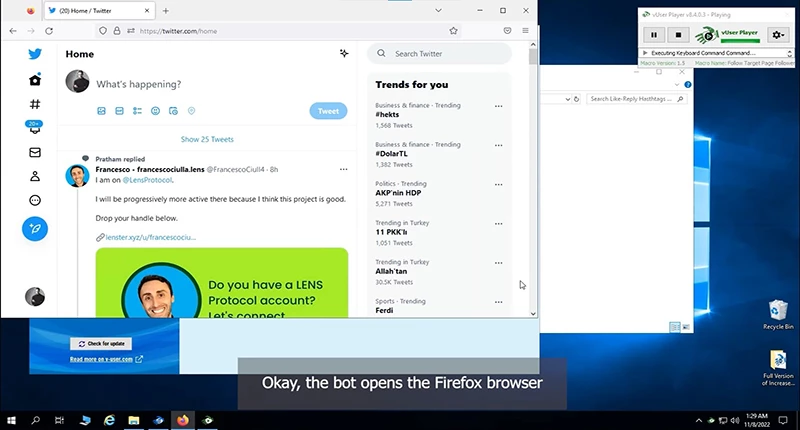Schedule tweet icon in composer
Viewport: 800px width, 430px height.
pos(173,111)
